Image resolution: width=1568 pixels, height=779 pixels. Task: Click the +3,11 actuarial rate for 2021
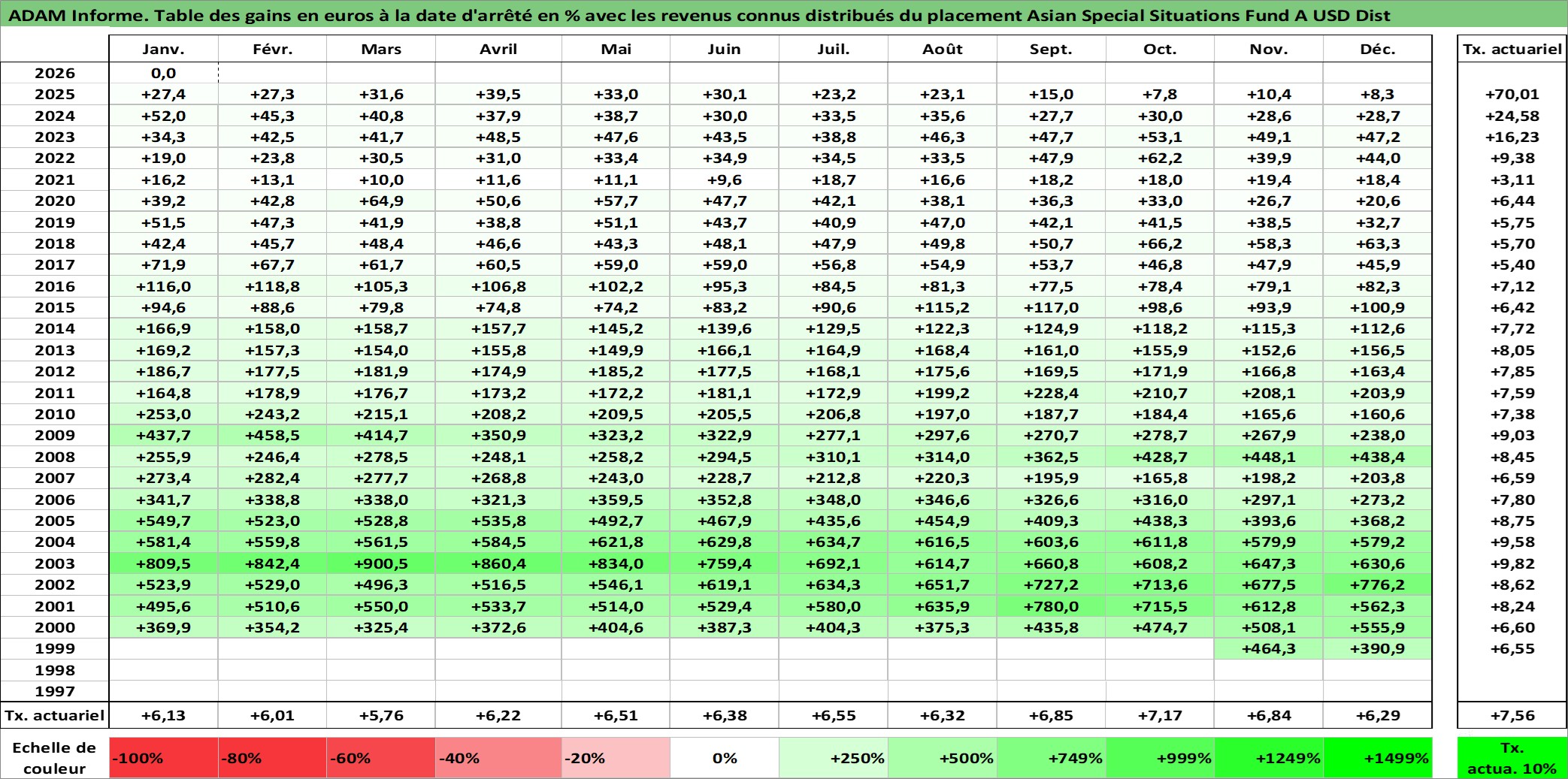[1512, 180]
